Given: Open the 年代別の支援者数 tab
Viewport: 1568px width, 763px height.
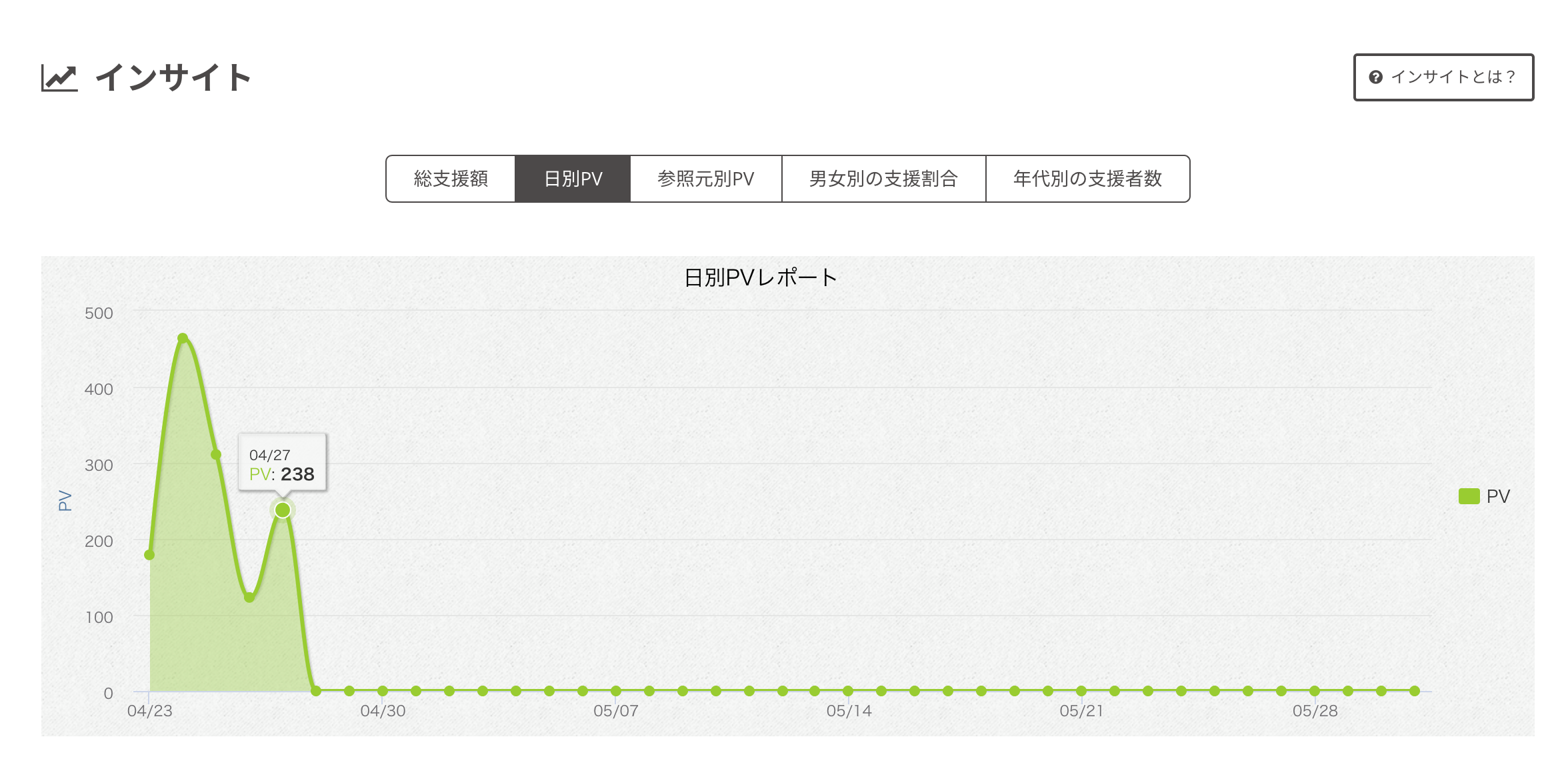Looking at the screenshot, I should (1087, 179).
